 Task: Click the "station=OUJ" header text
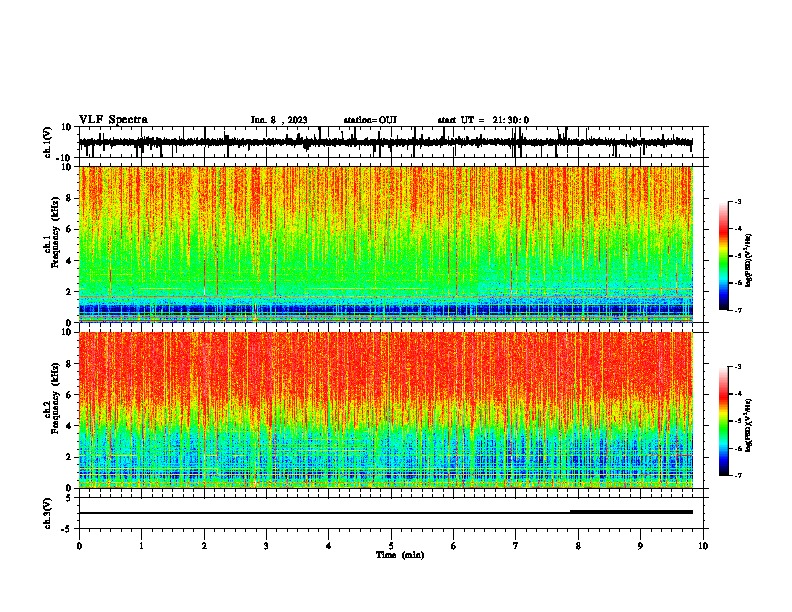(x=370, y=120)
